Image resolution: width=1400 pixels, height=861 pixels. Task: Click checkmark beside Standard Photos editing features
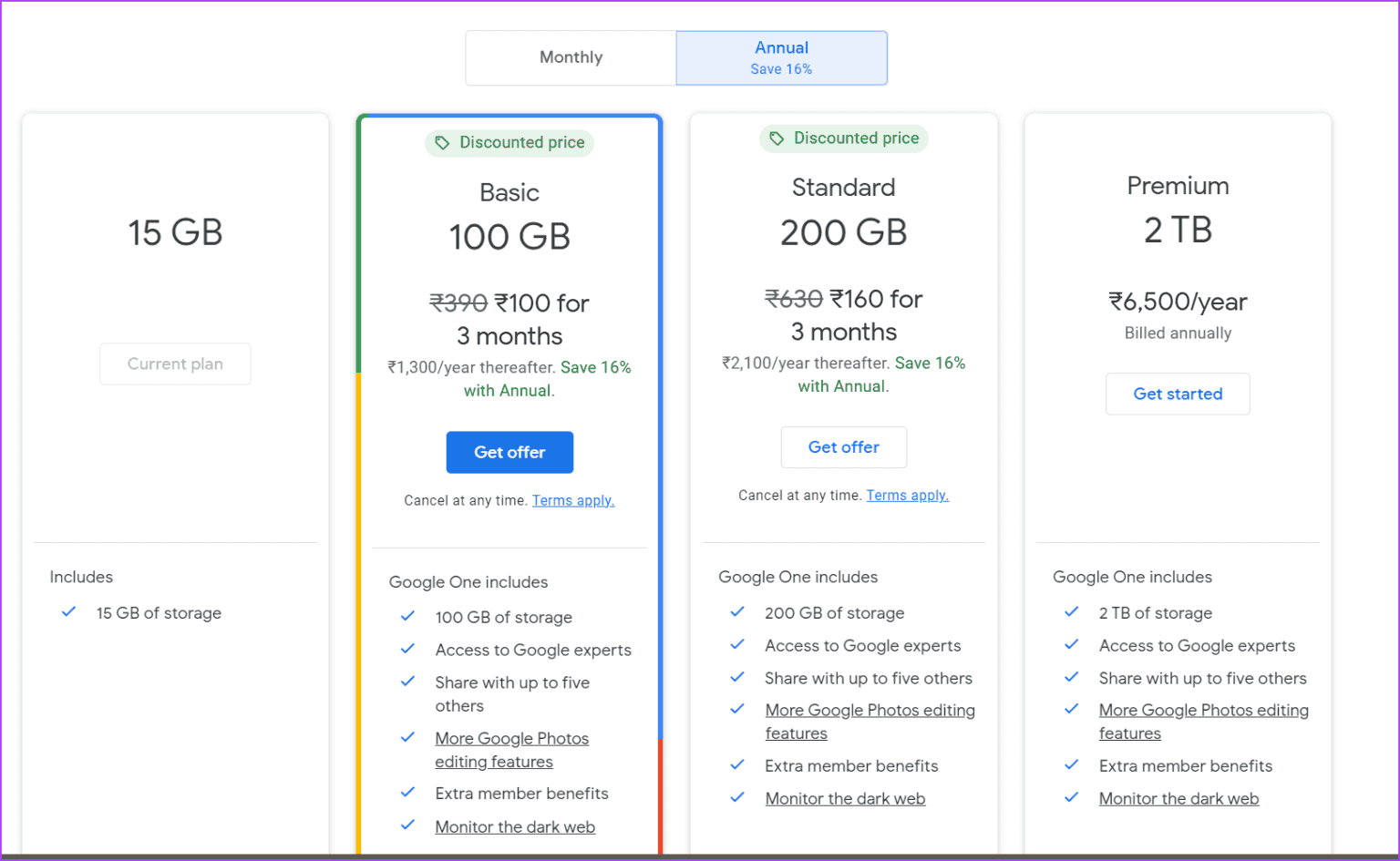737,709
